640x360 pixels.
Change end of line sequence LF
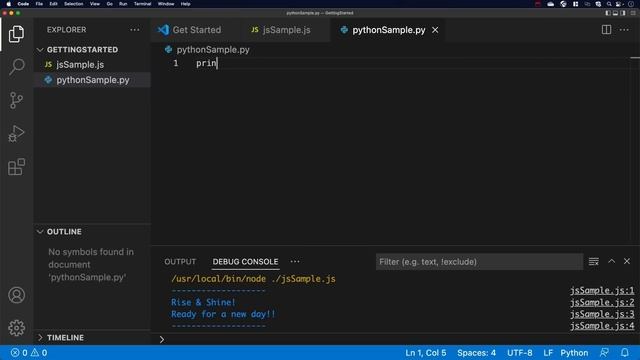[548, 353]
